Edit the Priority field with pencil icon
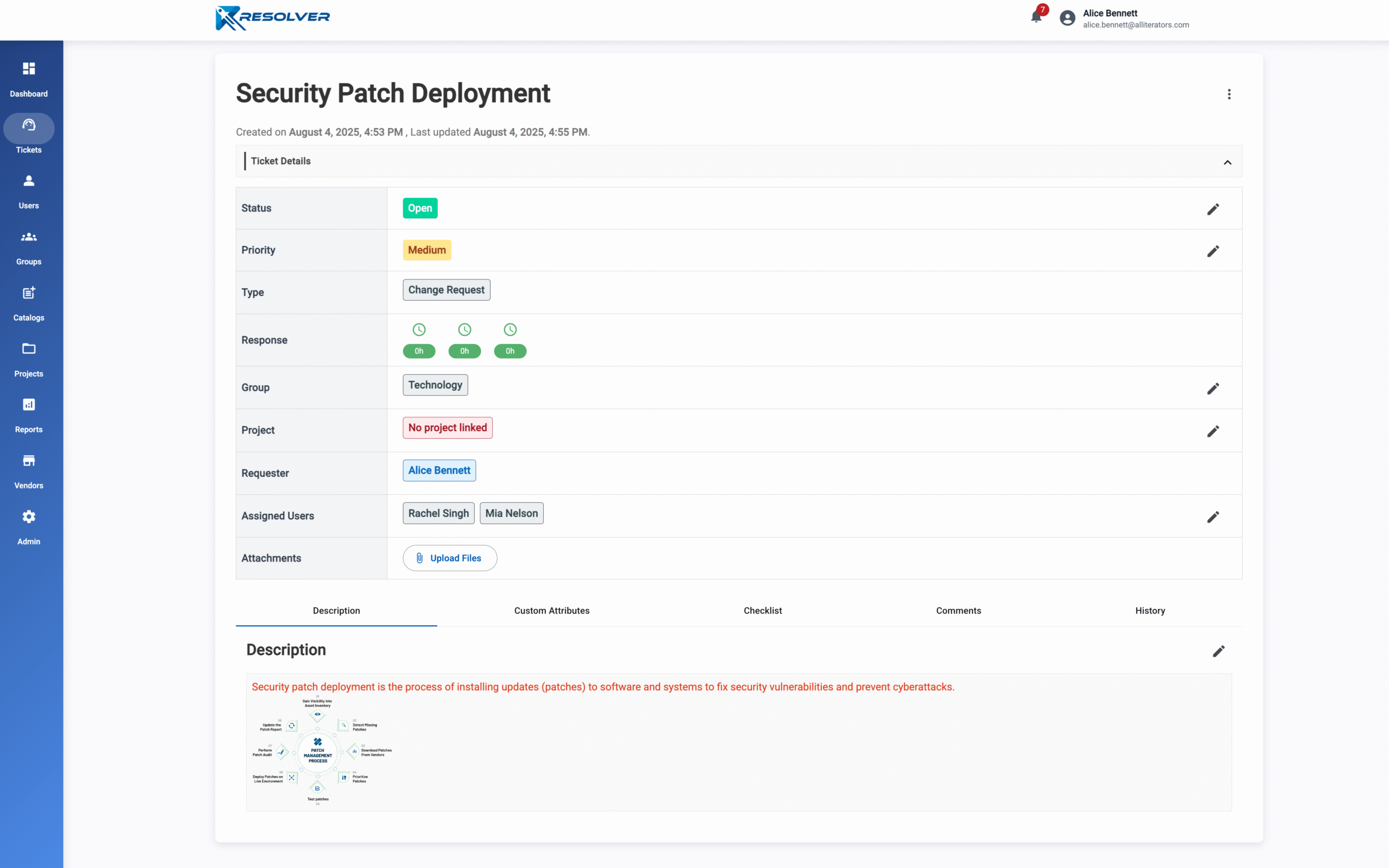Screen dimensions: 1389x868 click(1212, 251)
